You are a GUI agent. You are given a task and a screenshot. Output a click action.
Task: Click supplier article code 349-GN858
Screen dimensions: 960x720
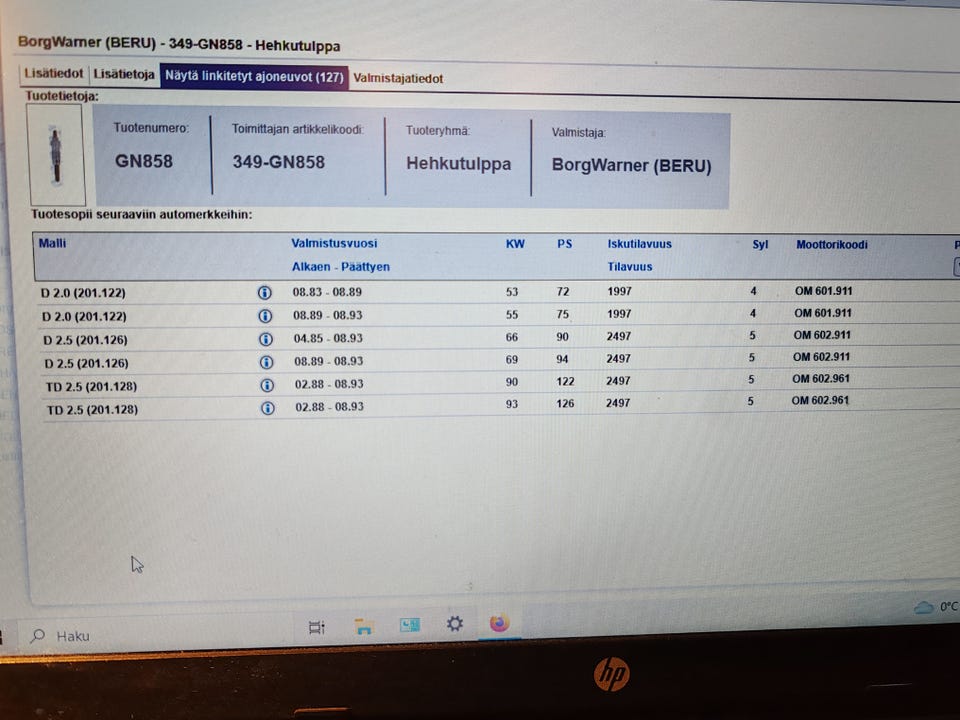pos(279,162)
